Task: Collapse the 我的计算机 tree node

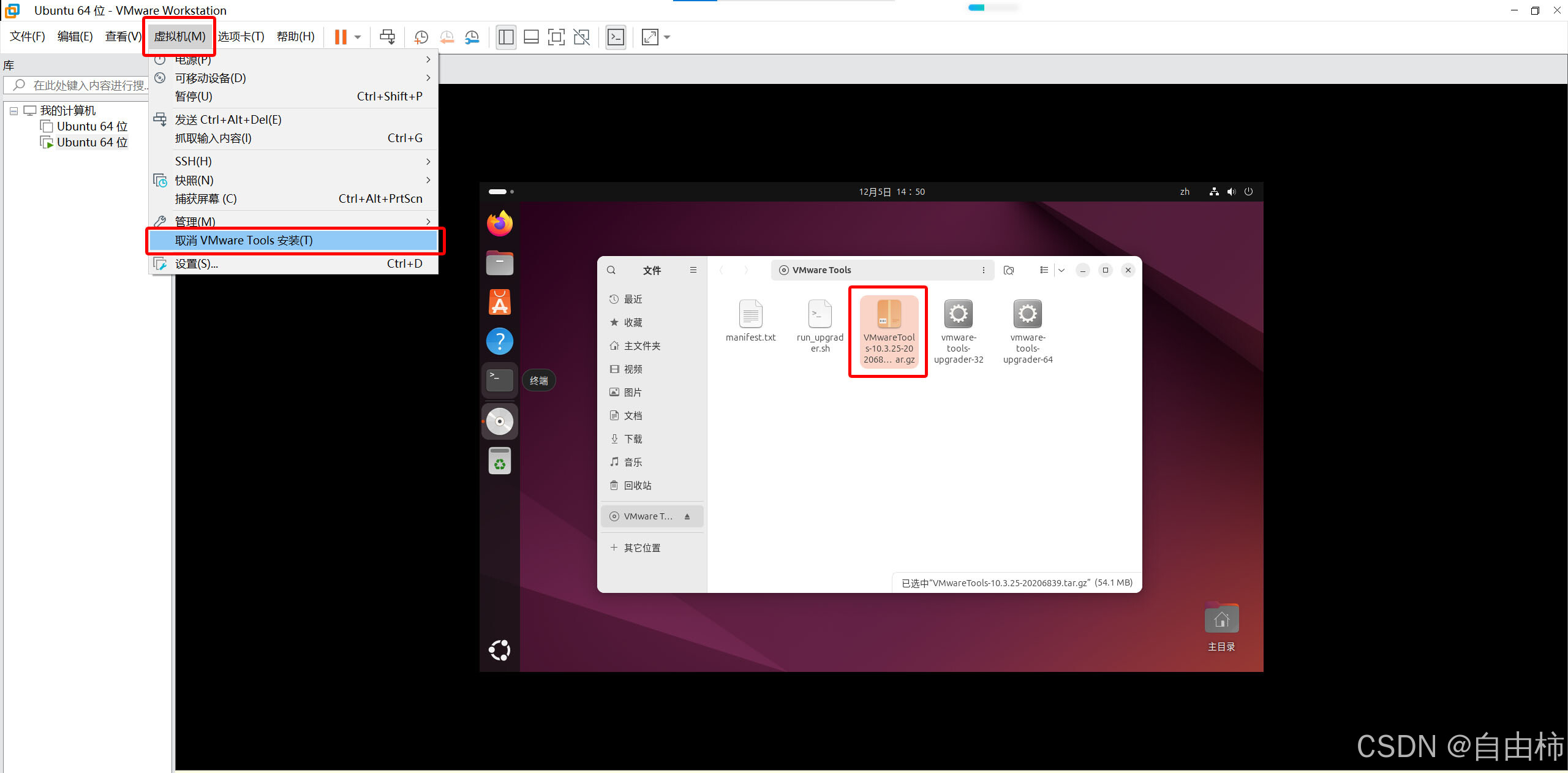Action: point(13,110)
